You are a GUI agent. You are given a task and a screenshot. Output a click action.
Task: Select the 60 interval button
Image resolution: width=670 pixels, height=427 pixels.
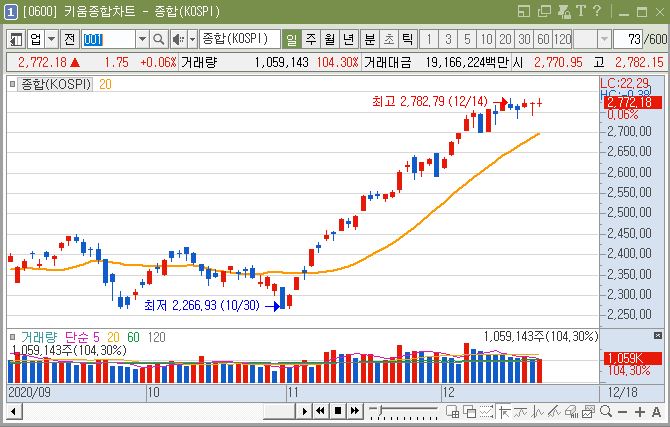[x=543, y=40]
